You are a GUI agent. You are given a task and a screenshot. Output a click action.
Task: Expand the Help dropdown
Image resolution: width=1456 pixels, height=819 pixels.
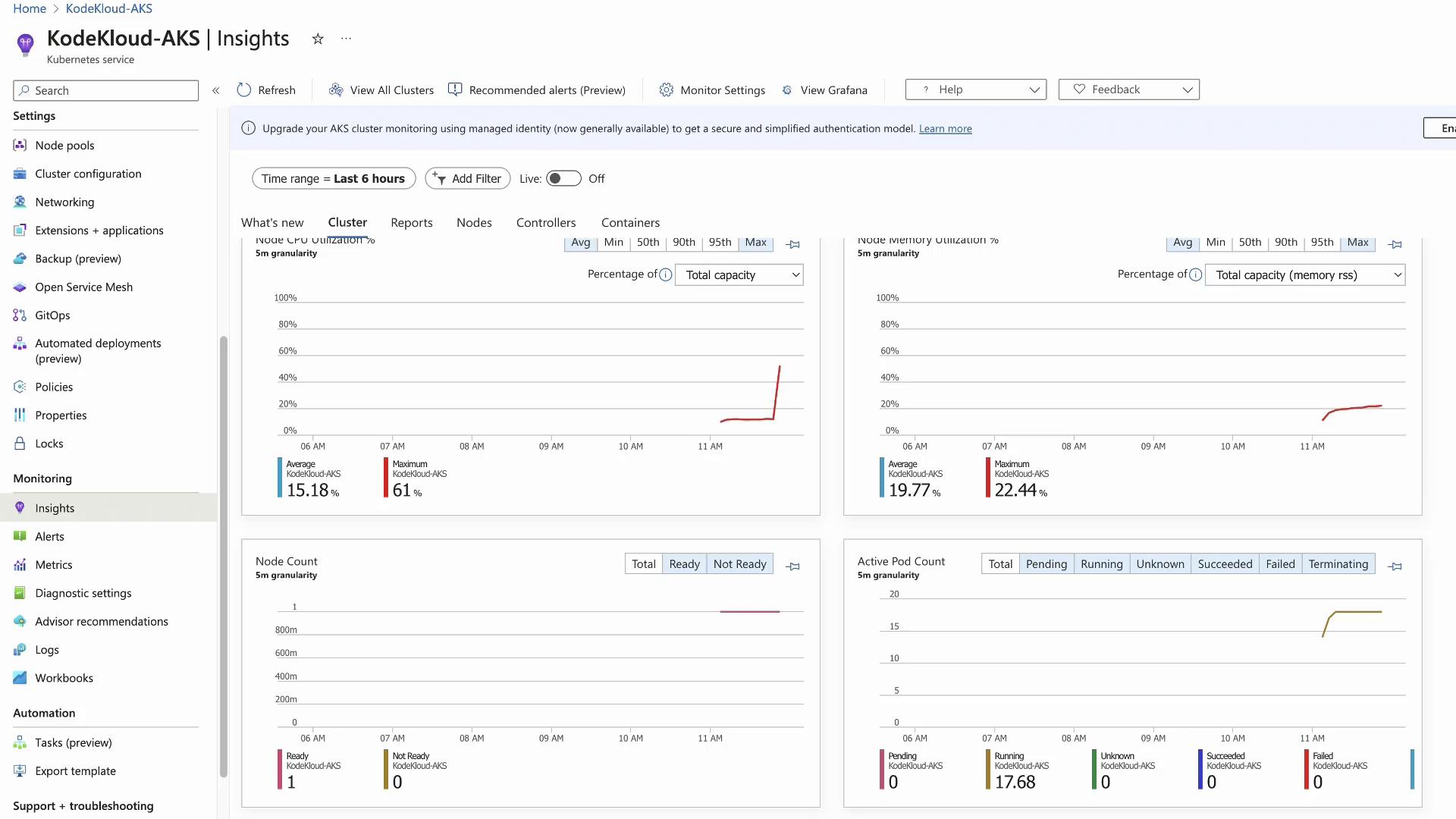coord(975,89)
